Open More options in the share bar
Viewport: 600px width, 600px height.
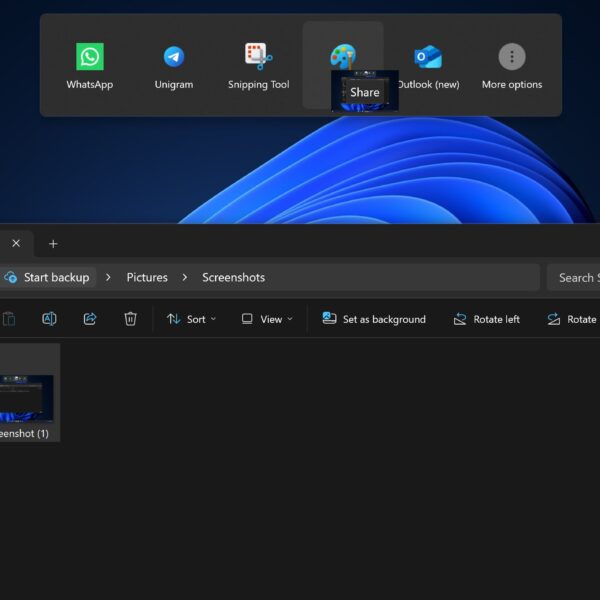pyautogui.click(x=512, y=66)
